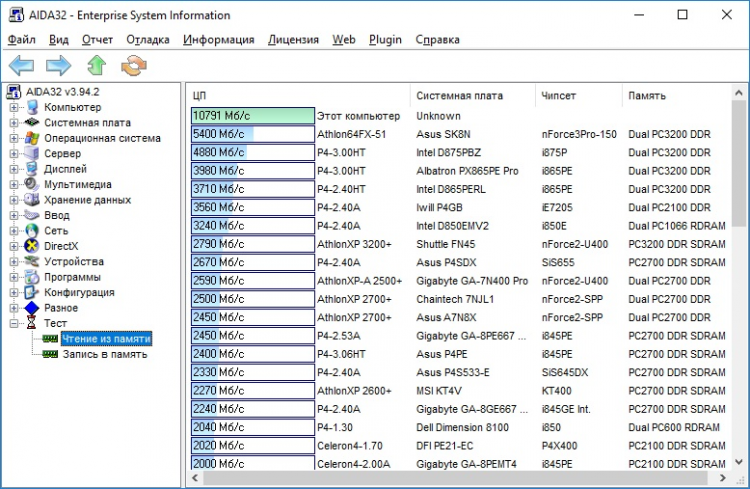Open the Справка menu
Screen dimensions: 750x489
tap(437, 40)
